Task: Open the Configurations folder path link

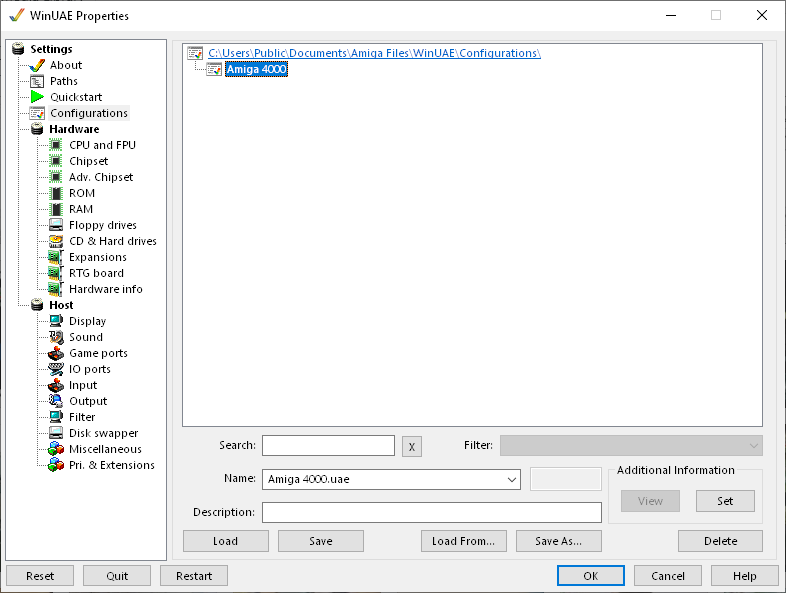Action: click(x=374, y=53)
